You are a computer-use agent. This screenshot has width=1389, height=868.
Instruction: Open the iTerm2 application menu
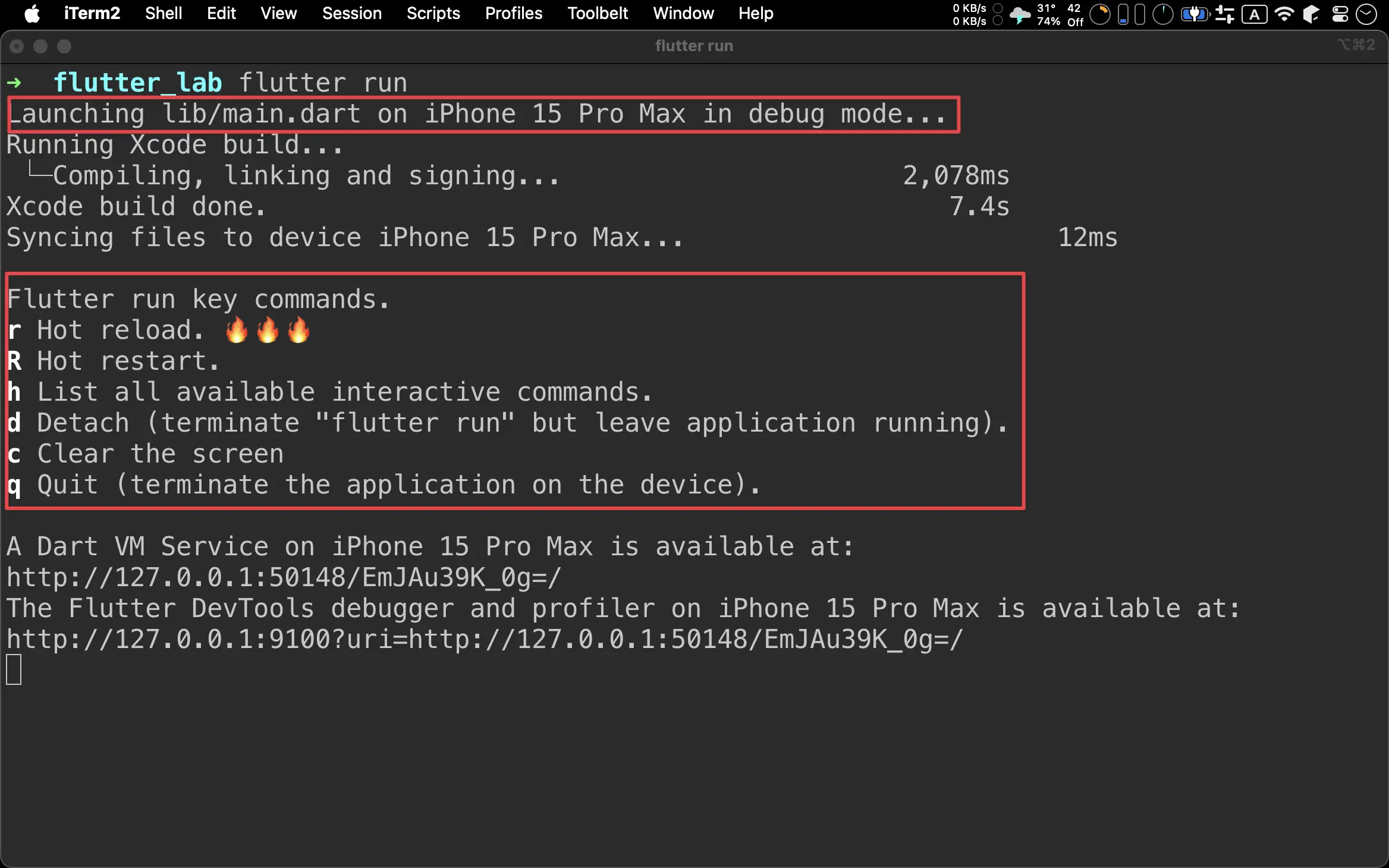92,13
